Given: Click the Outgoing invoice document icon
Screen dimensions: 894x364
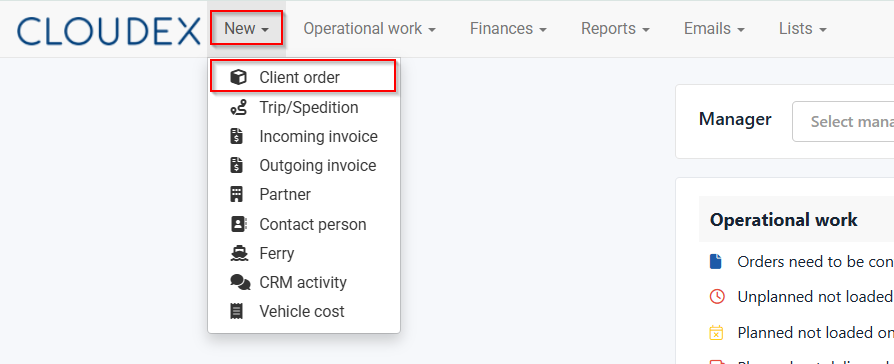Looking at the screenshot, I should [x=237, y=165].
